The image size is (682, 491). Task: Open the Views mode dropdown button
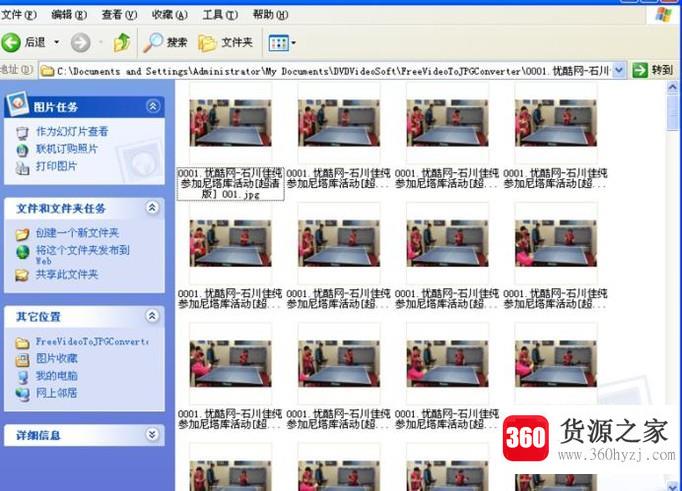(x=282, y=43)
